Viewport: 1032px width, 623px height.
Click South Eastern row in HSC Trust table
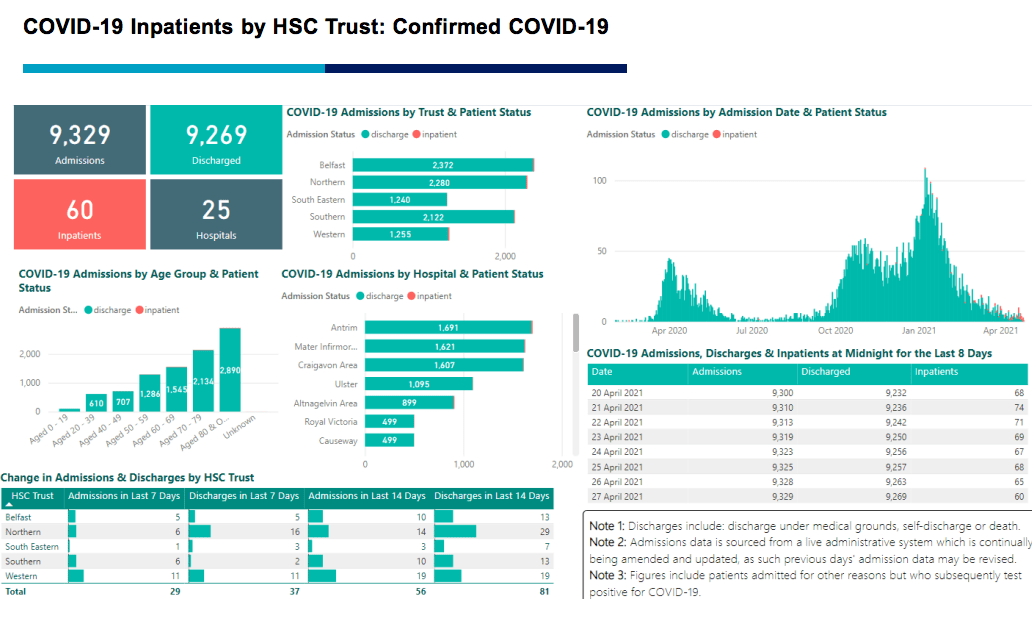coord(277,547)
